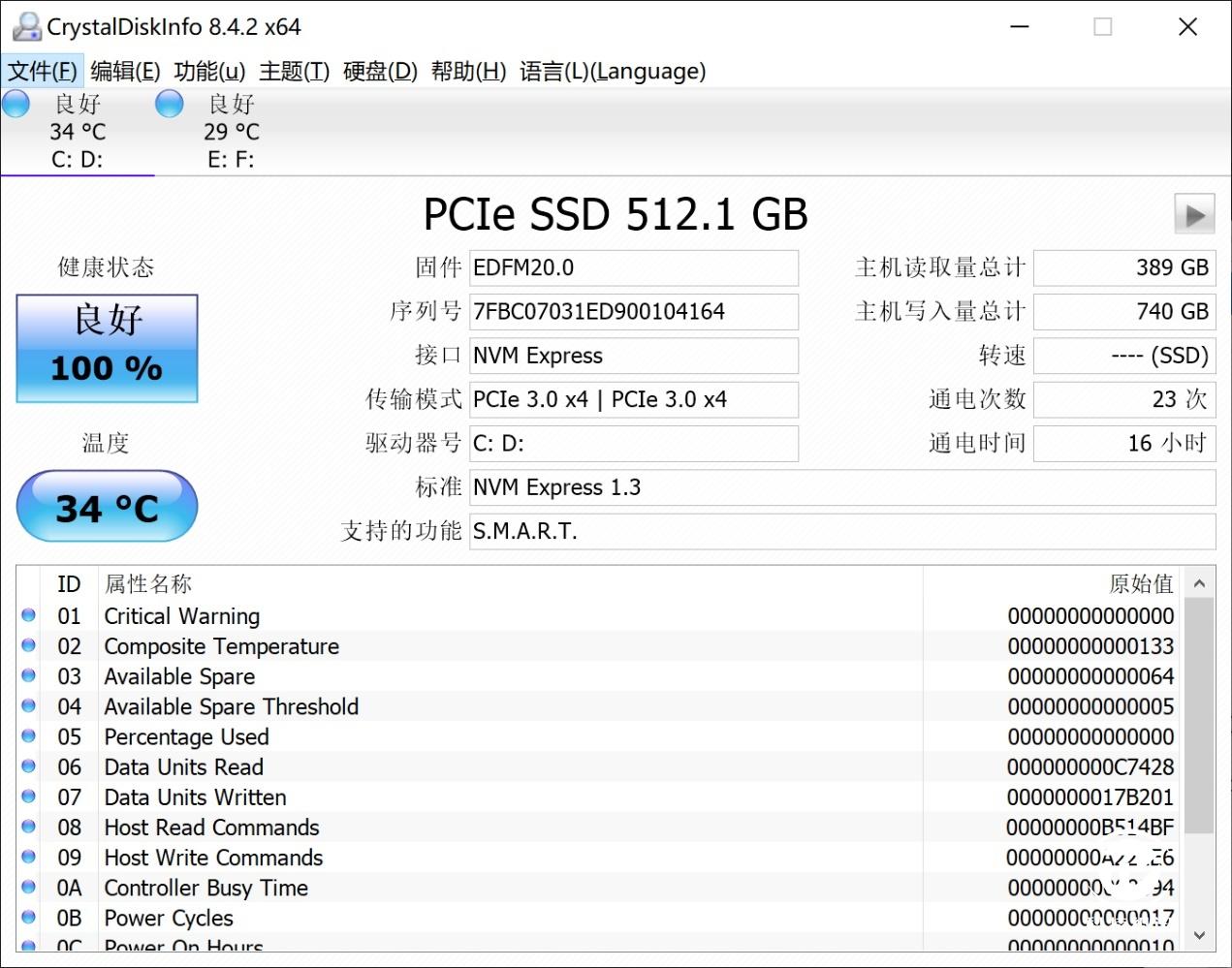This screenshot has height=968, width=1232.
Task: Select the Data Units Written attribute name
Action: coord(196,797)
